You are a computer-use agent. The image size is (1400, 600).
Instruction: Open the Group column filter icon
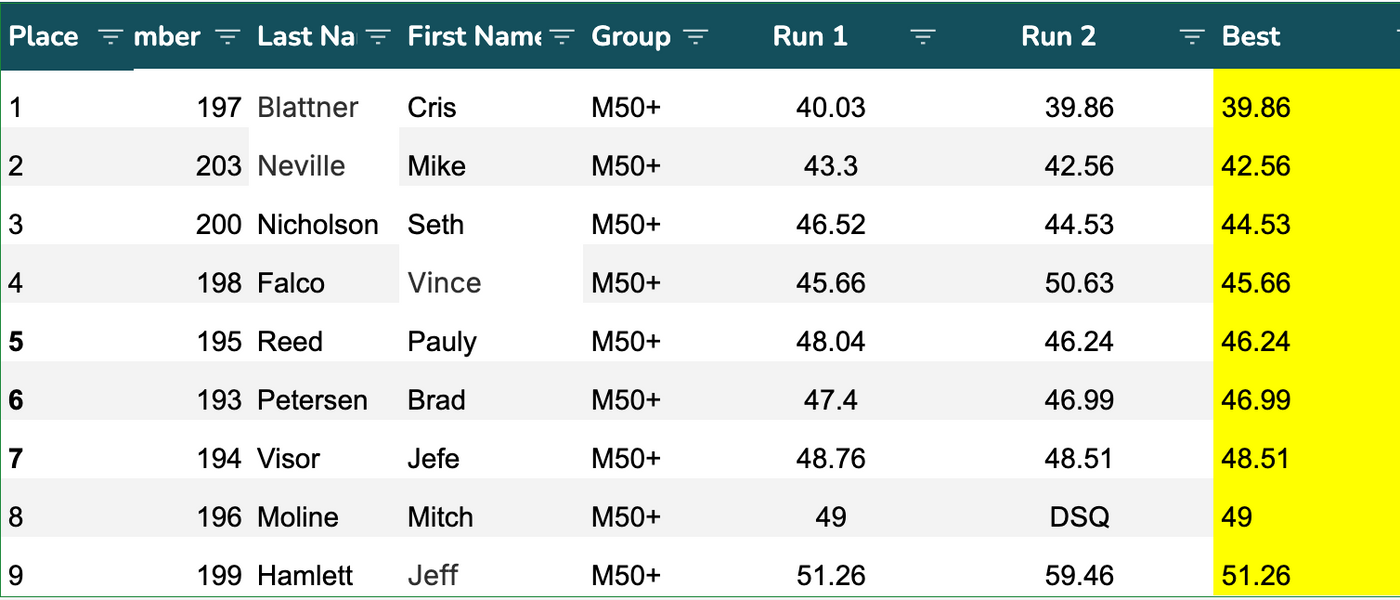[695, 37]
